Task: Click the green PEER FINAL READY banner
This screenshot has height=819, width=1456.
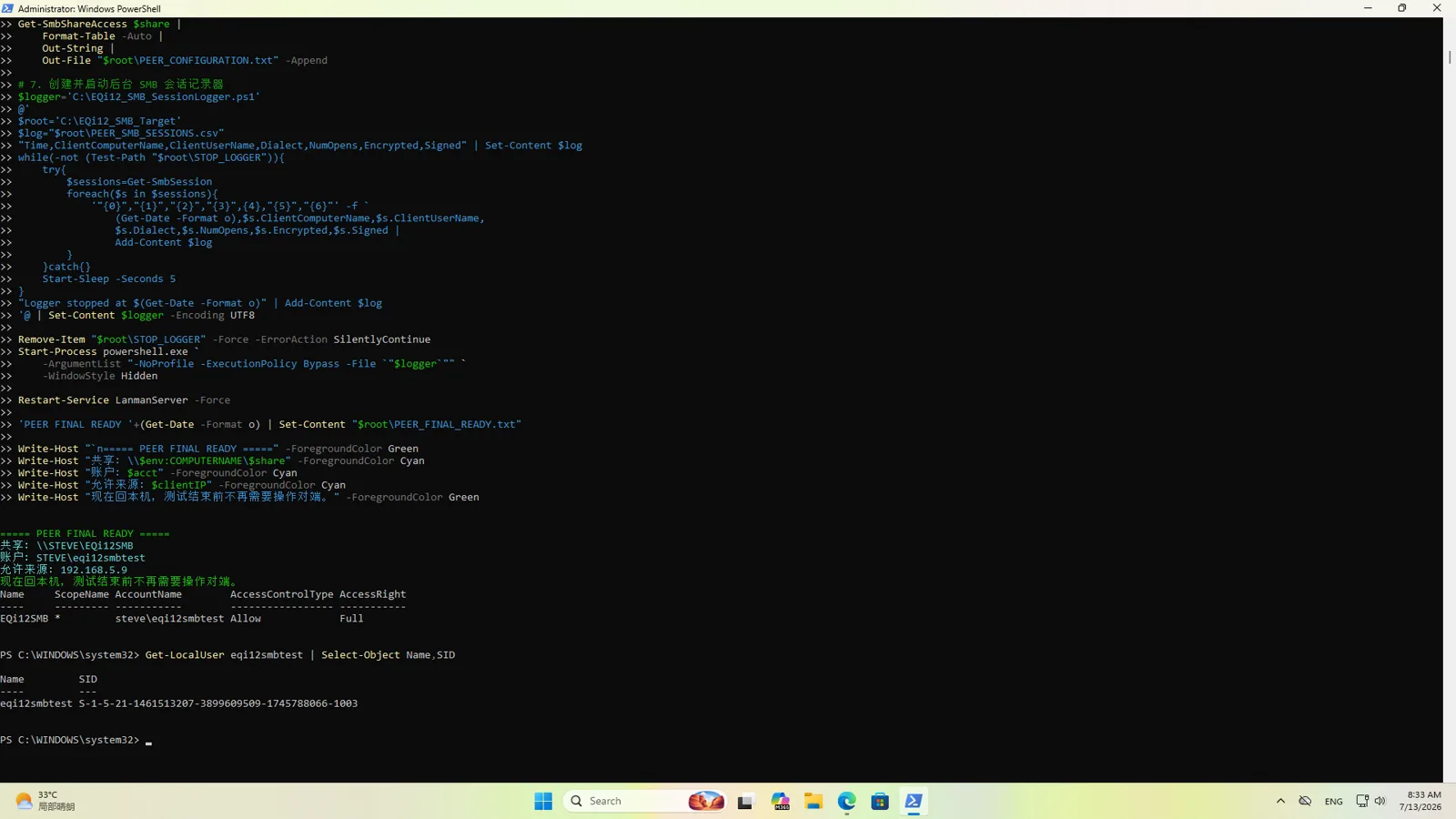Action: [85, 533]
